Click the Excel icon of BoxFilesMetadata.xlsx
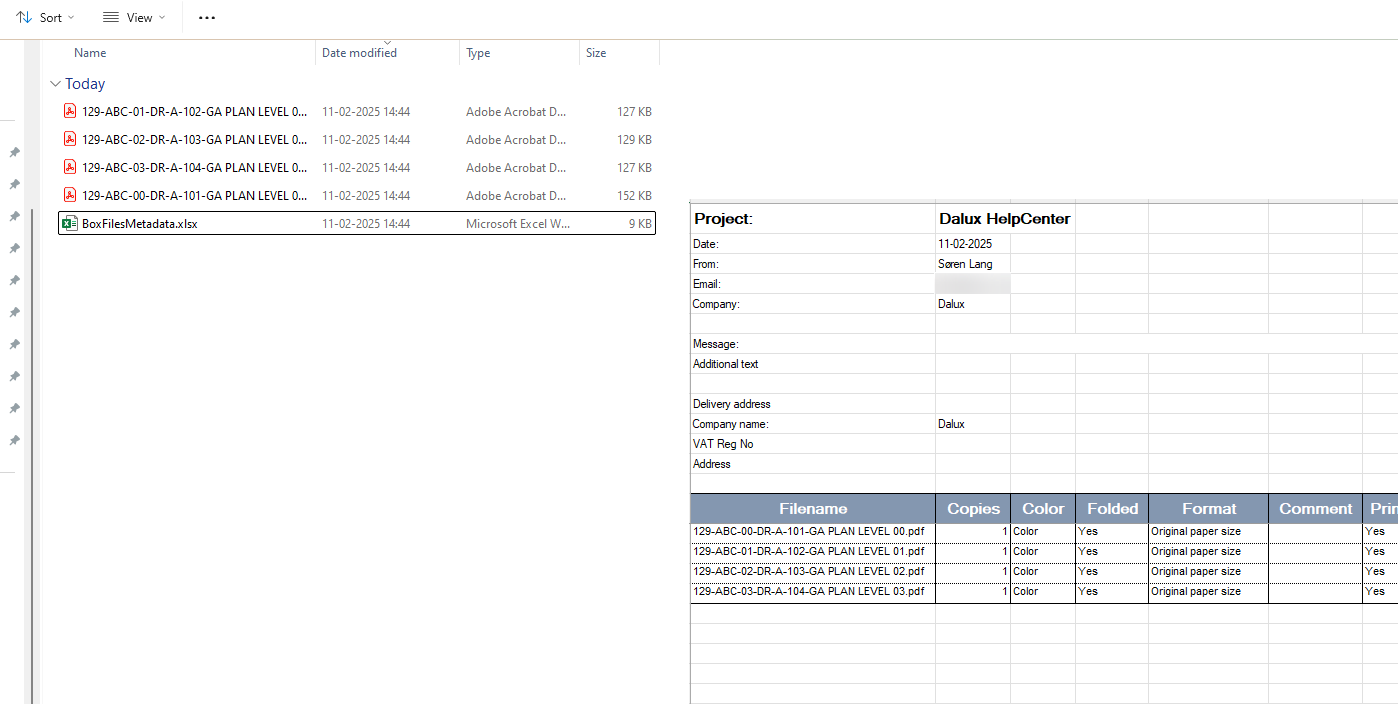Screen dimensions: 1398x704 coord(69,224)
